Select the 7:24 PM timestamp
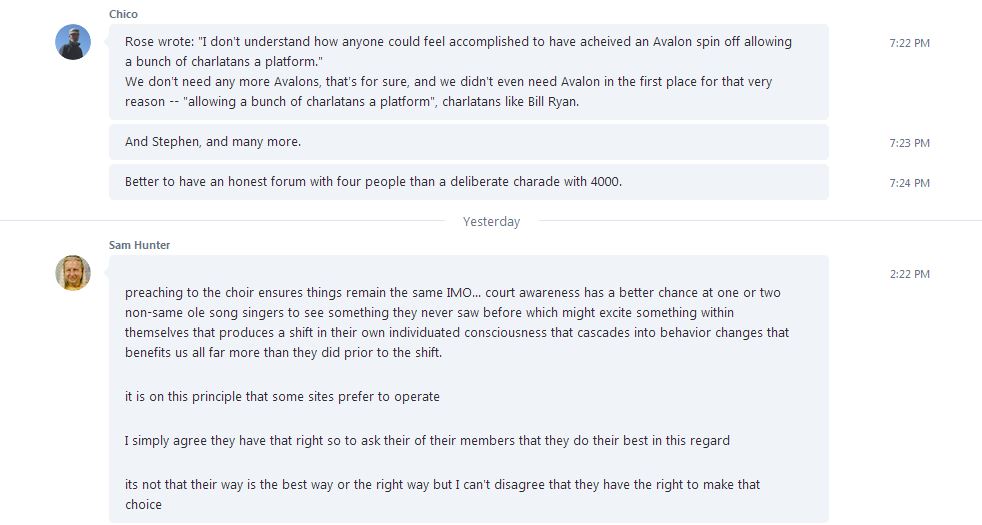This screenshot has width=982, height=525. pos(909,183)
